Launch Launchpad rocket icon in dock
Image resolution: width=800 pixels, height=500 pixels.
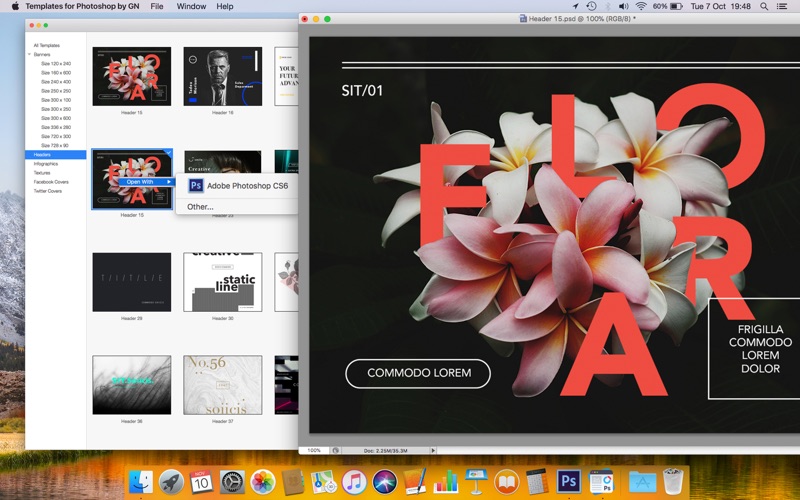[x=171, y=481]
